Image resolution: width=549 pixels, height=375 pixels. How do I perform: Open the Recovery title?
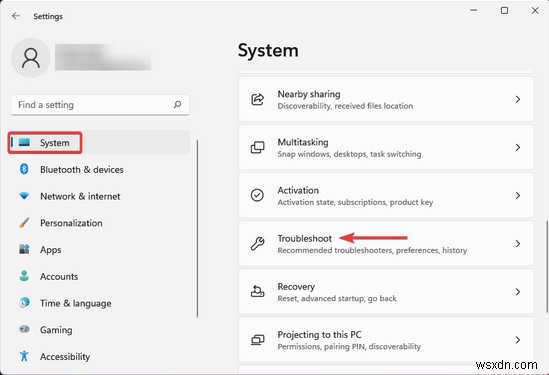(x=296, y=286)
